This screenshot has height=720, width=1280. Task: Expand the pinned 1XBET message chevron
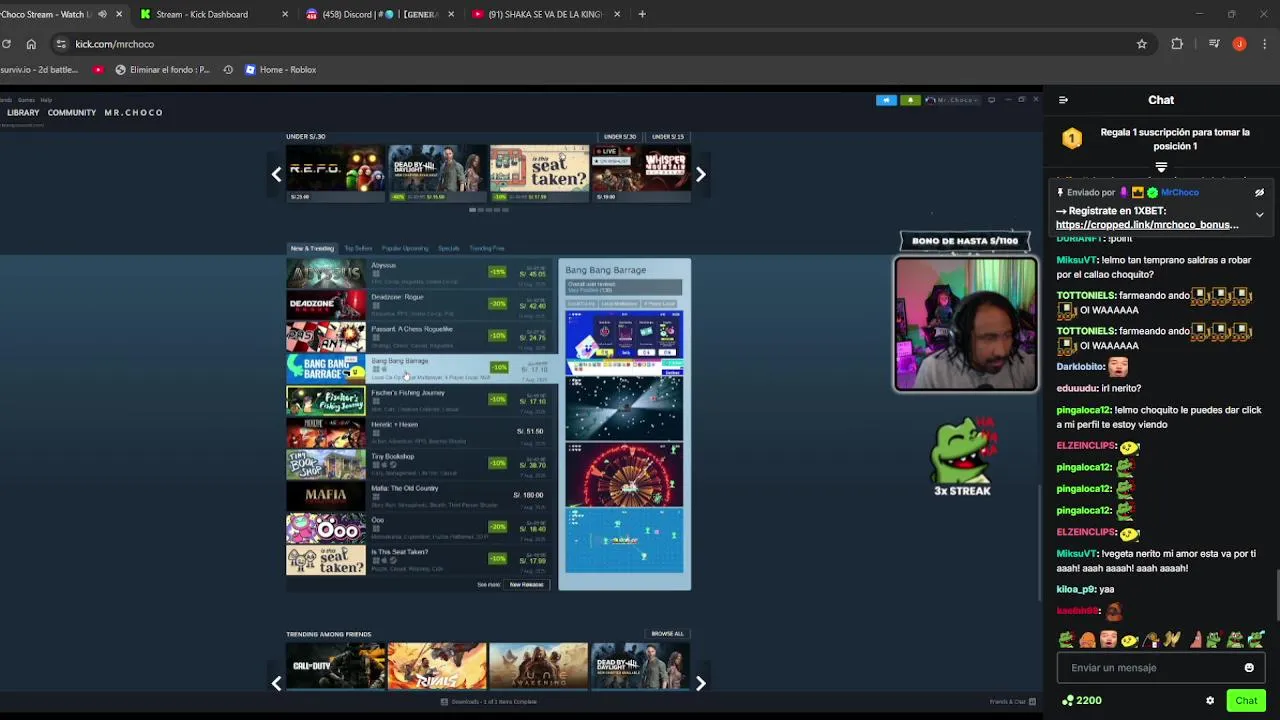tap(1259, 215)
